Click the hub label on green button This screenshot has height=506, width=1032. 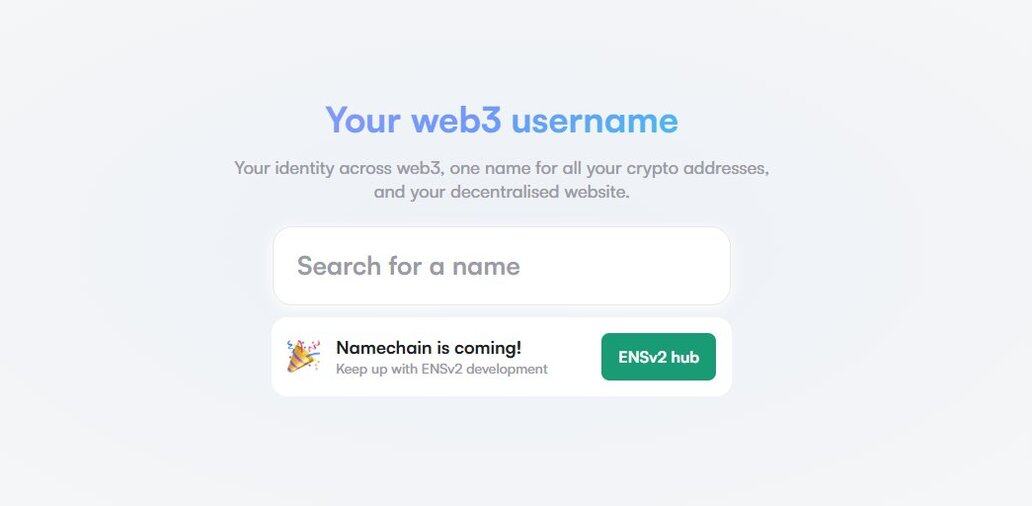684,357
